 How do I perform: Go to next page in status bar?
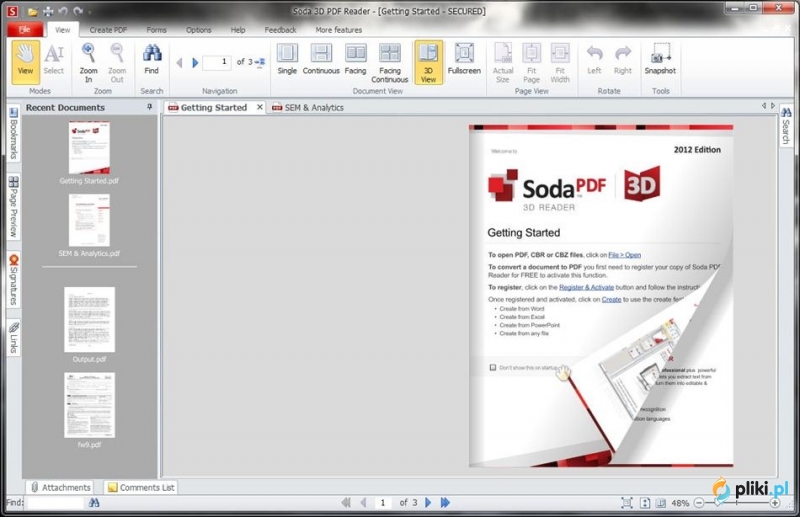pos(428,503)
